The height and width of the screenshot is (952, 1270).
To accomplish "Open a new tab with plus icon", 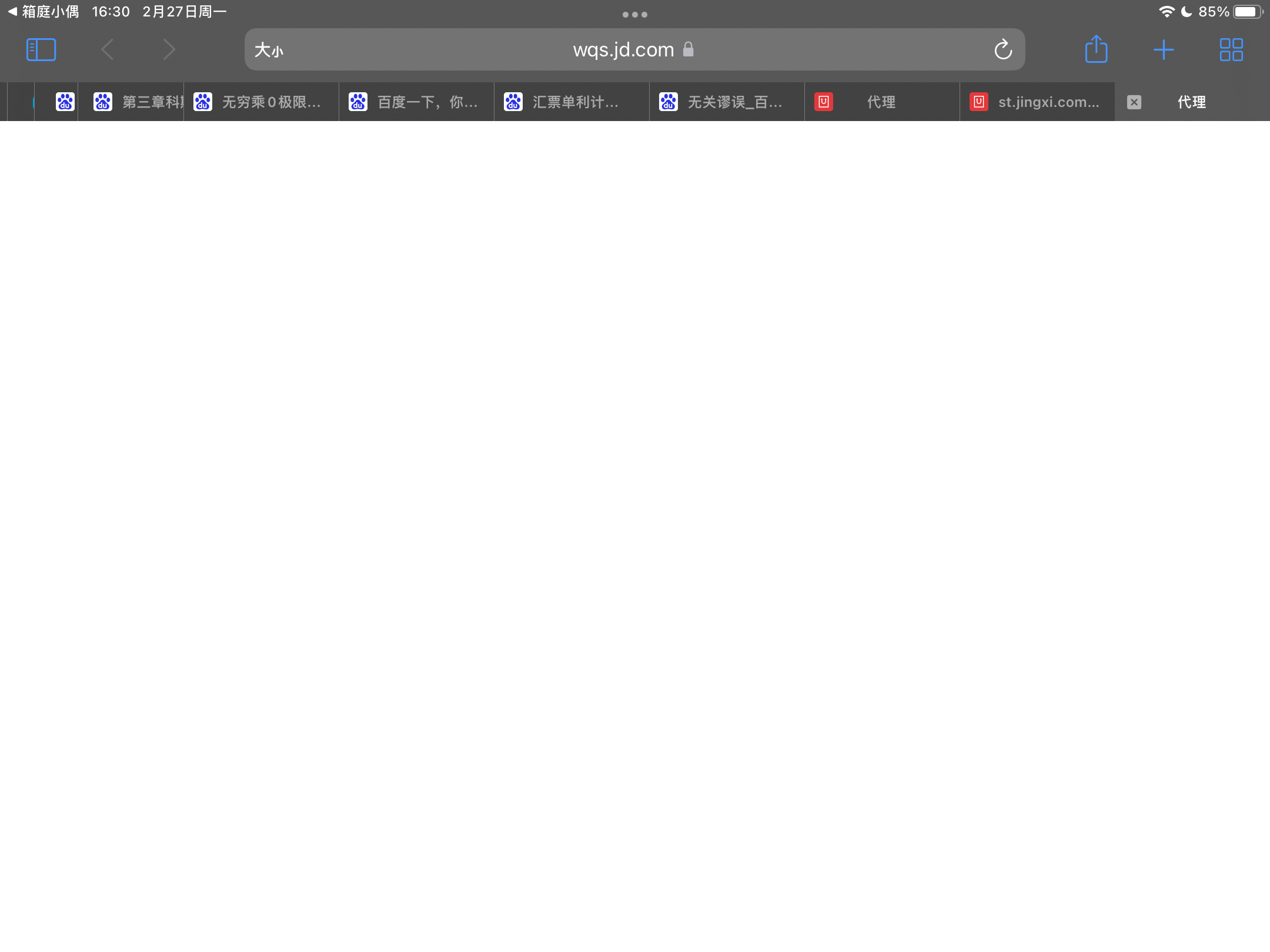I will coord(1164,49).
